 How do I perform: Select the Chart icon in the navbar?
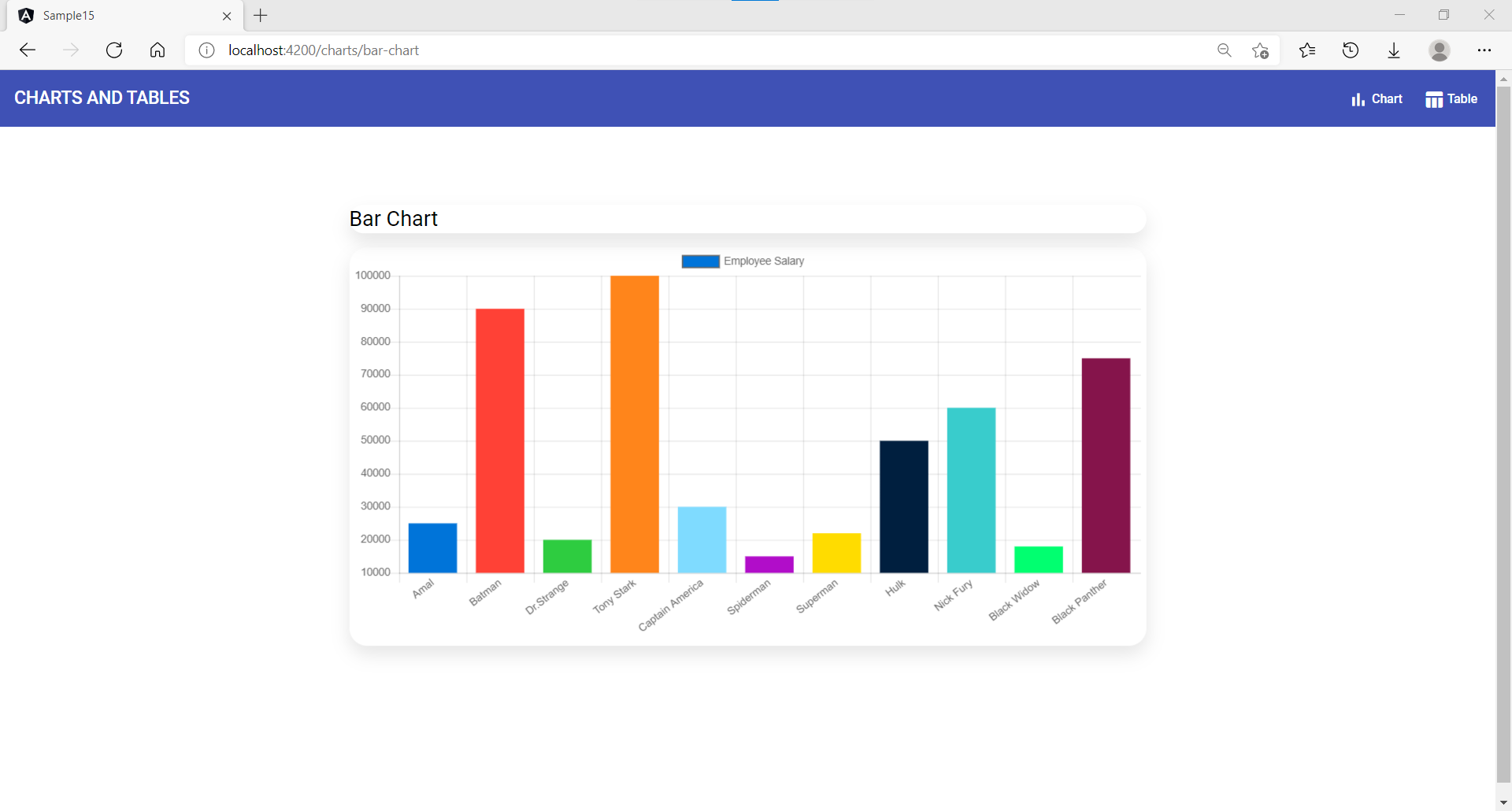(1359, 98)
